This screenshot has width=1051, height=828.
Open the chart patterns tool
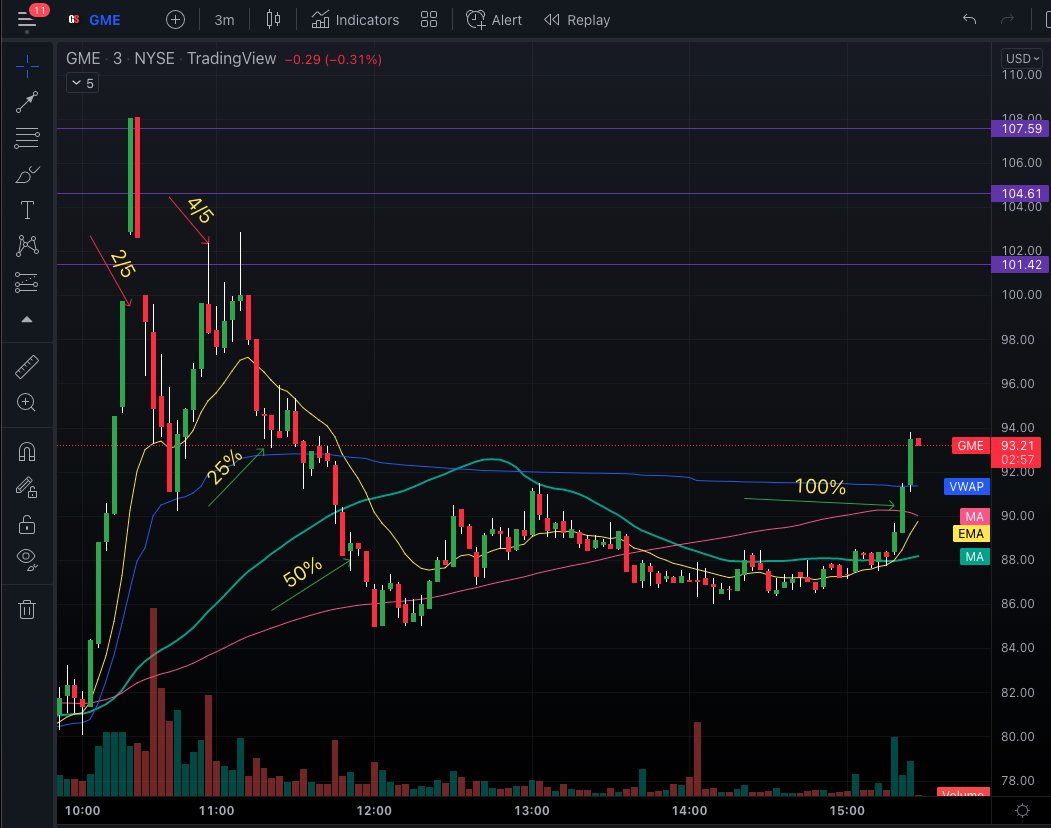point(27,246)
